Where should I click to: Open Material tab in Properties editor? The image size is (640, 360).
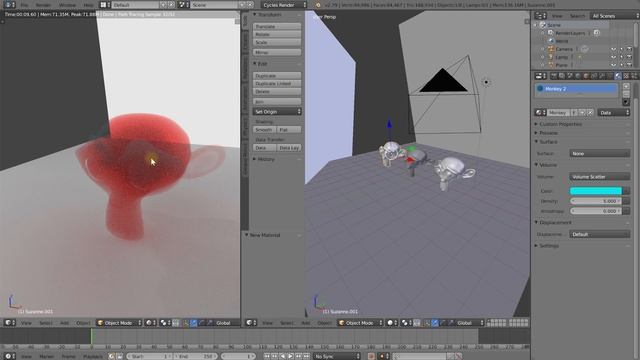point(618,76)
